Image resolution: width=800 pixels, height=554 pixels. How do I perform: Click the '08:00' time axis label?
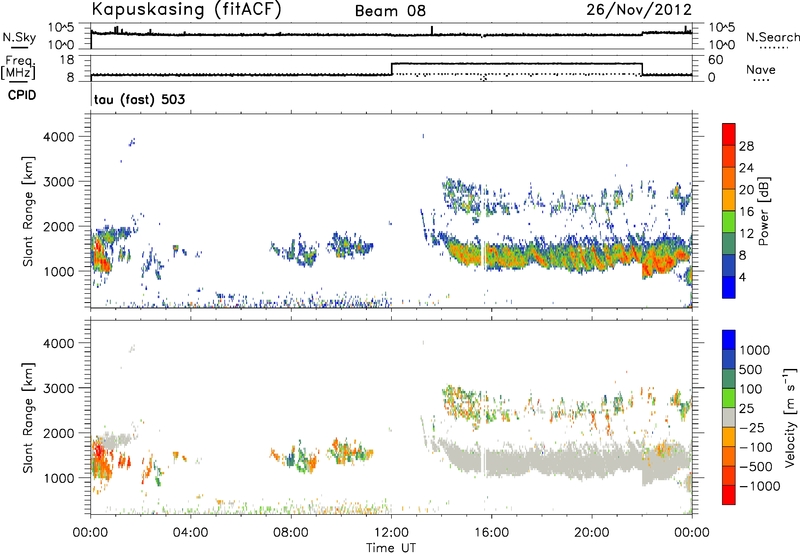291,533
